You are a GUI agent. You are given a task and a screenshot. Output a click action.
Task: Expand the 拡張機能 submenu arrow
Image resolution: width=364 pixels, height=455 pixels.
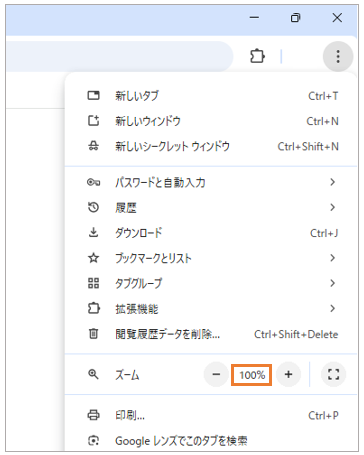[x=332, y=308]
